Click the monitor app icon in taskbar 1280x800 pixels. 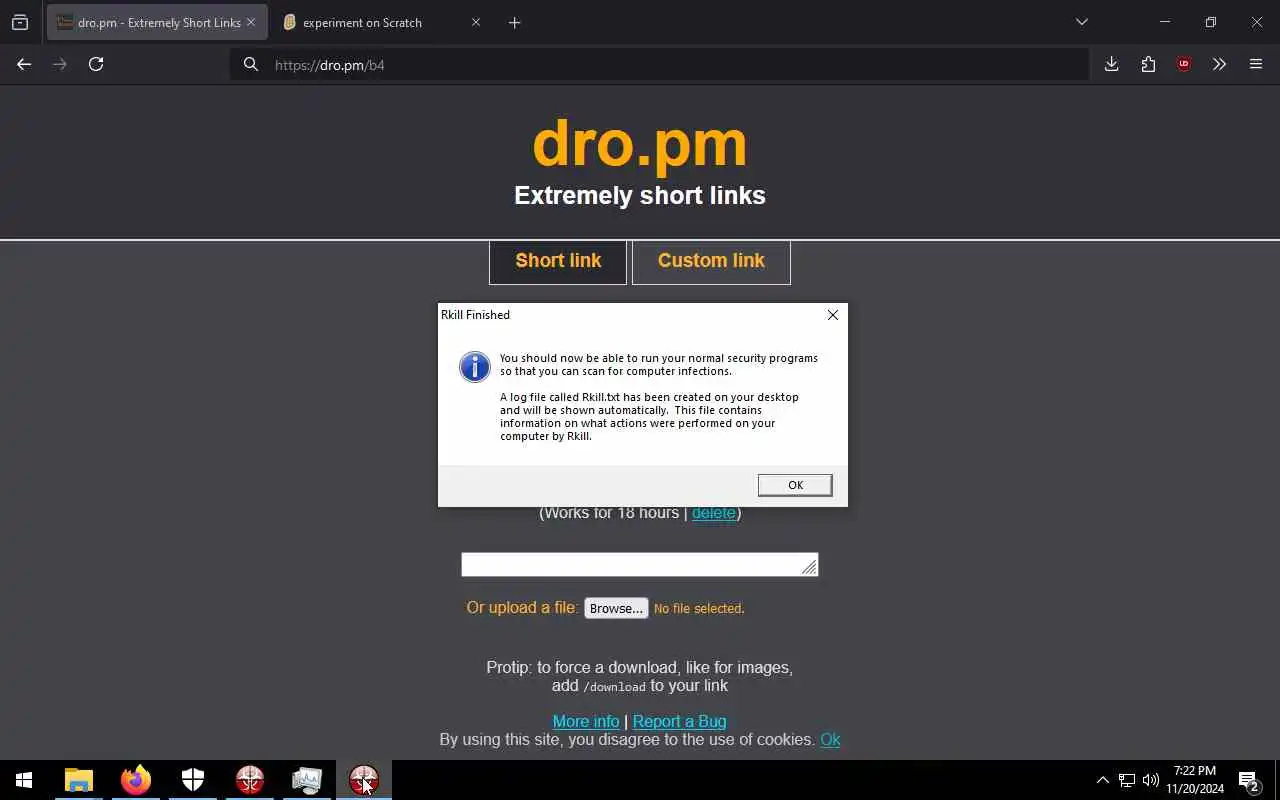click(x=307, y=780)
